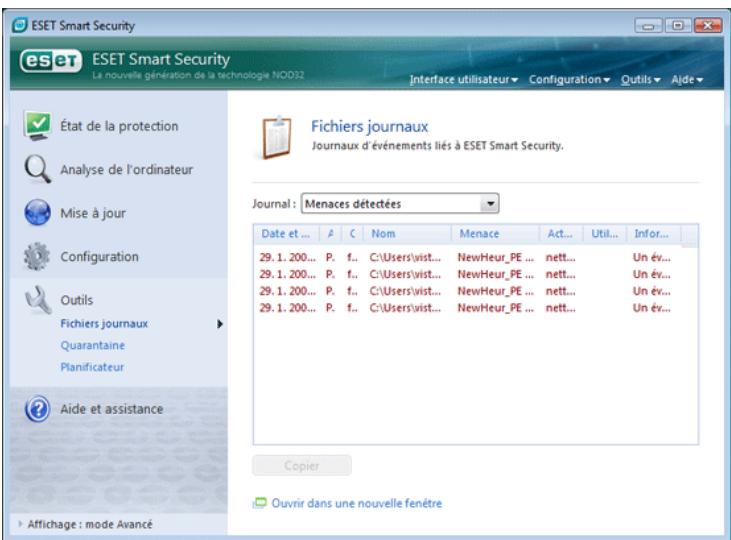The width and height of the screenshot is (731, 540).
Task: Open the Configuration menu in top bar
Action: [569, 80]
